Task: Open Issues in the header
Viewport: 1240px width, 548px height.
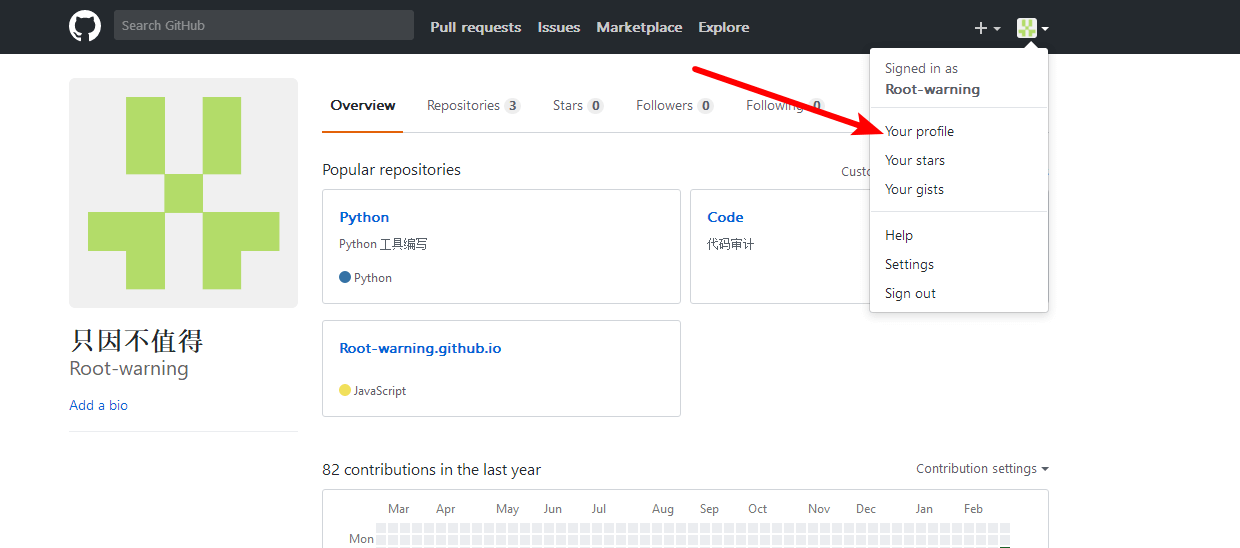Action: (559, 27)
